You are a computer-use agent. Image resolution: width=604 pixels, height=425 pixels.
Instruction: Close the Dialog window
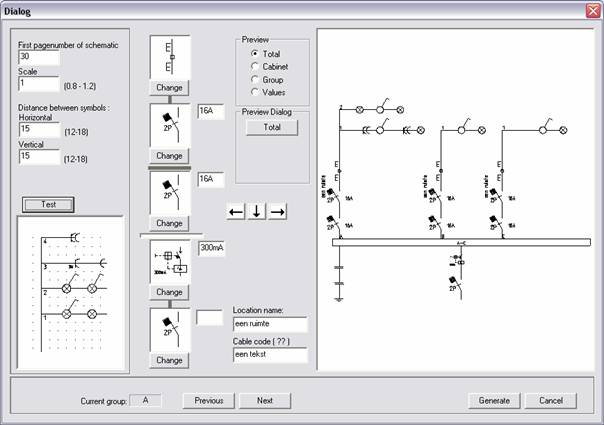pos(591,10)
